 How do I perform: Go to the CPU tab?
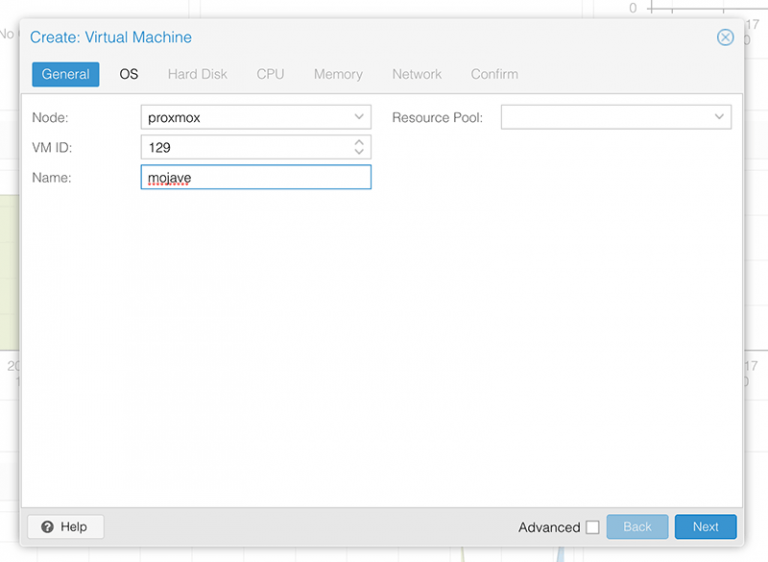(x=270, y=74)
